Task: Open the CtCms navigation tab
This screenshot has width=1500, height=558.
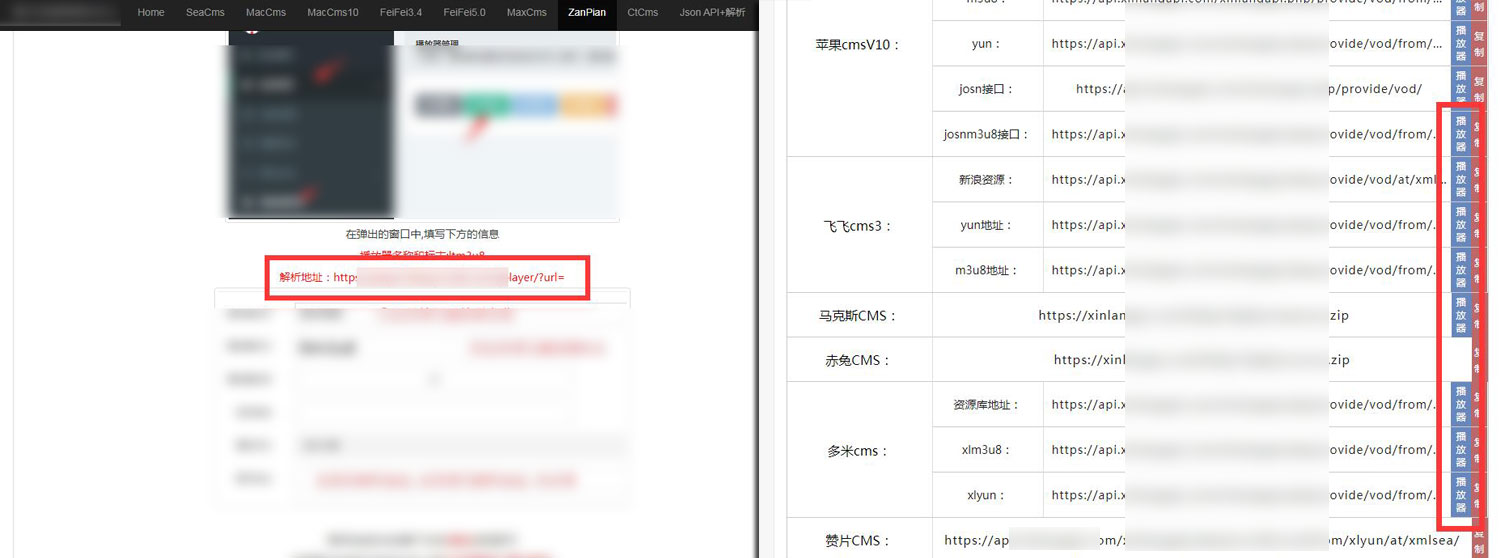Action: point(643,13)
